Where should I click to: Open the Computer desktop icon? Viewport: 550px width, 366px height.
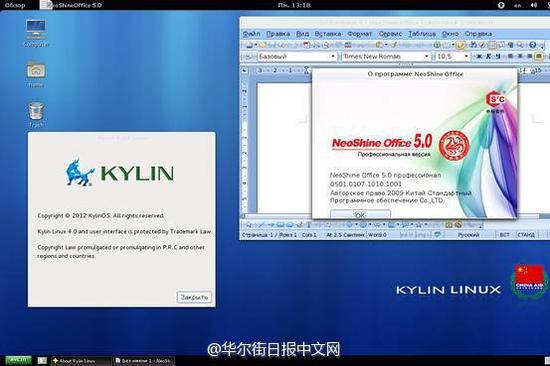(36, 33)
